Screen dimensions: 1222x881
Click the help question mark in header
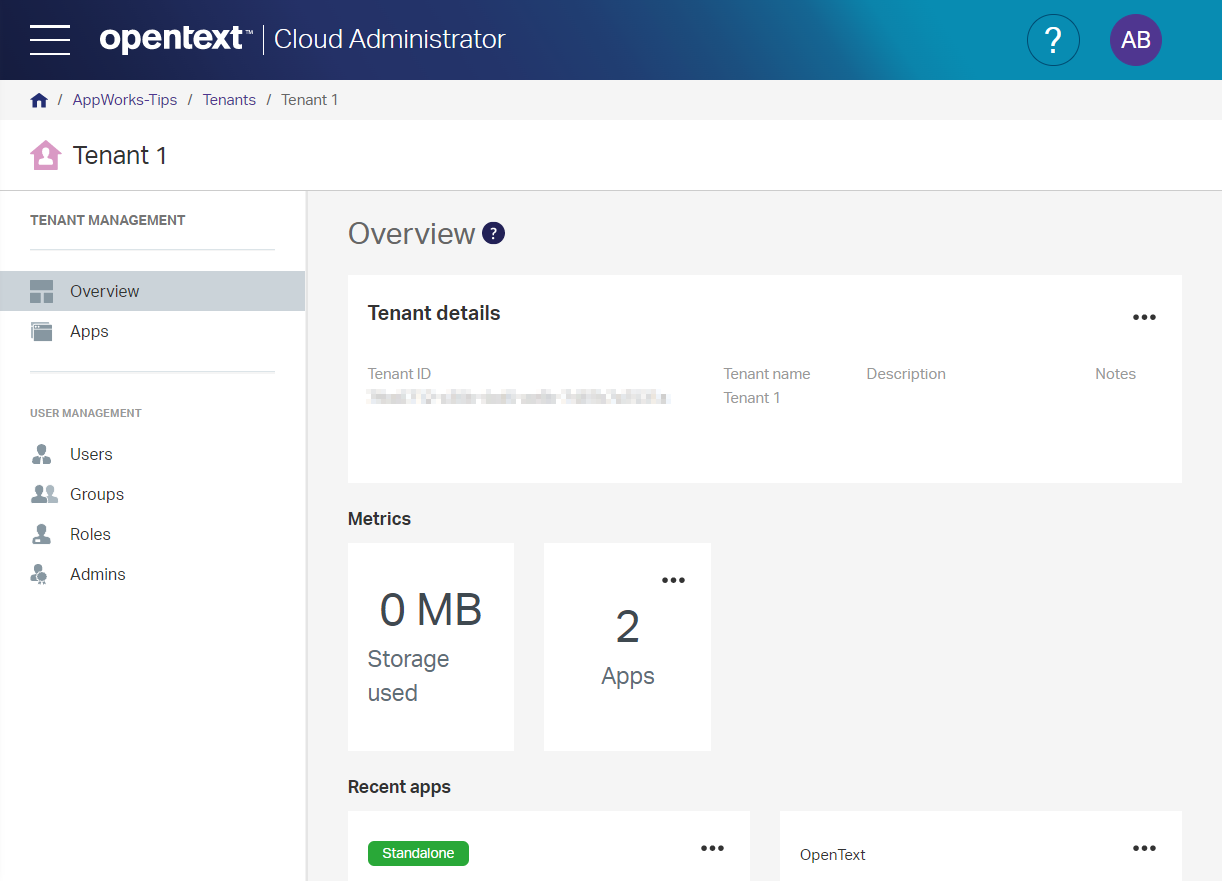click(x=1053, y=40)
